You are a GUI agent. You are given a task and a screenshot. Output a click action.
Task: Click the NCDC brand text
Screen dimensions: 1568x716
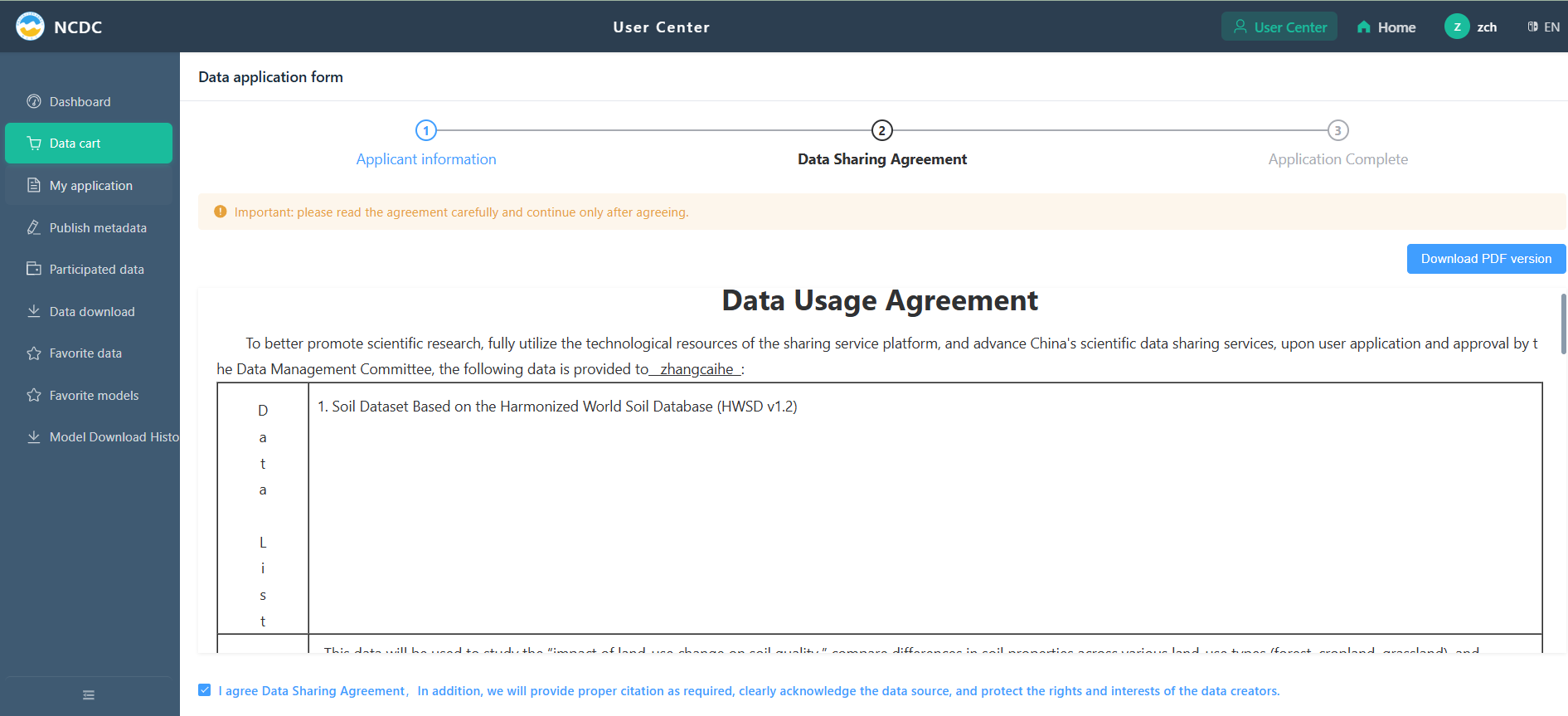point(78,27)
